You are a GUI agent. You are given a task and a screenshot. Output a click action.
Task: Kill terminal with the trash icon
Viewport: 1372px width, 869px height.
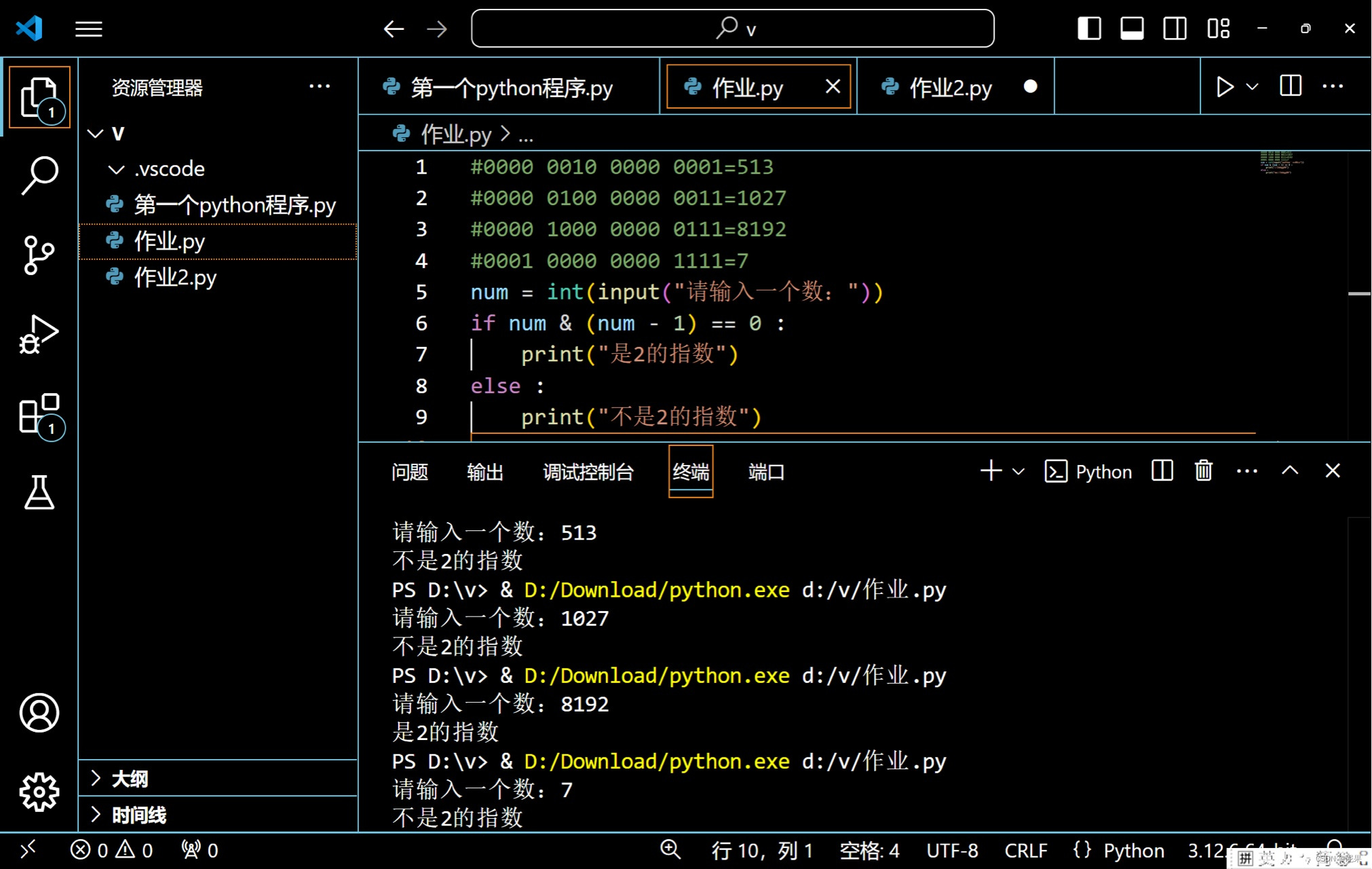[x=1204, y=470]
